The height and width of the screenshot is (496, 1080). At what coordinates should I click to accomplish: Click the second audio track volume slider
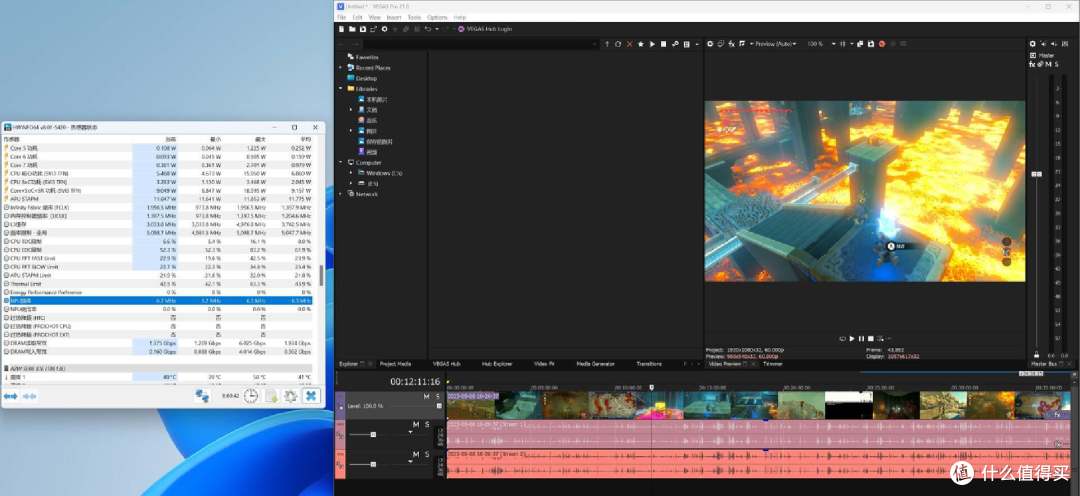point(373,464)
